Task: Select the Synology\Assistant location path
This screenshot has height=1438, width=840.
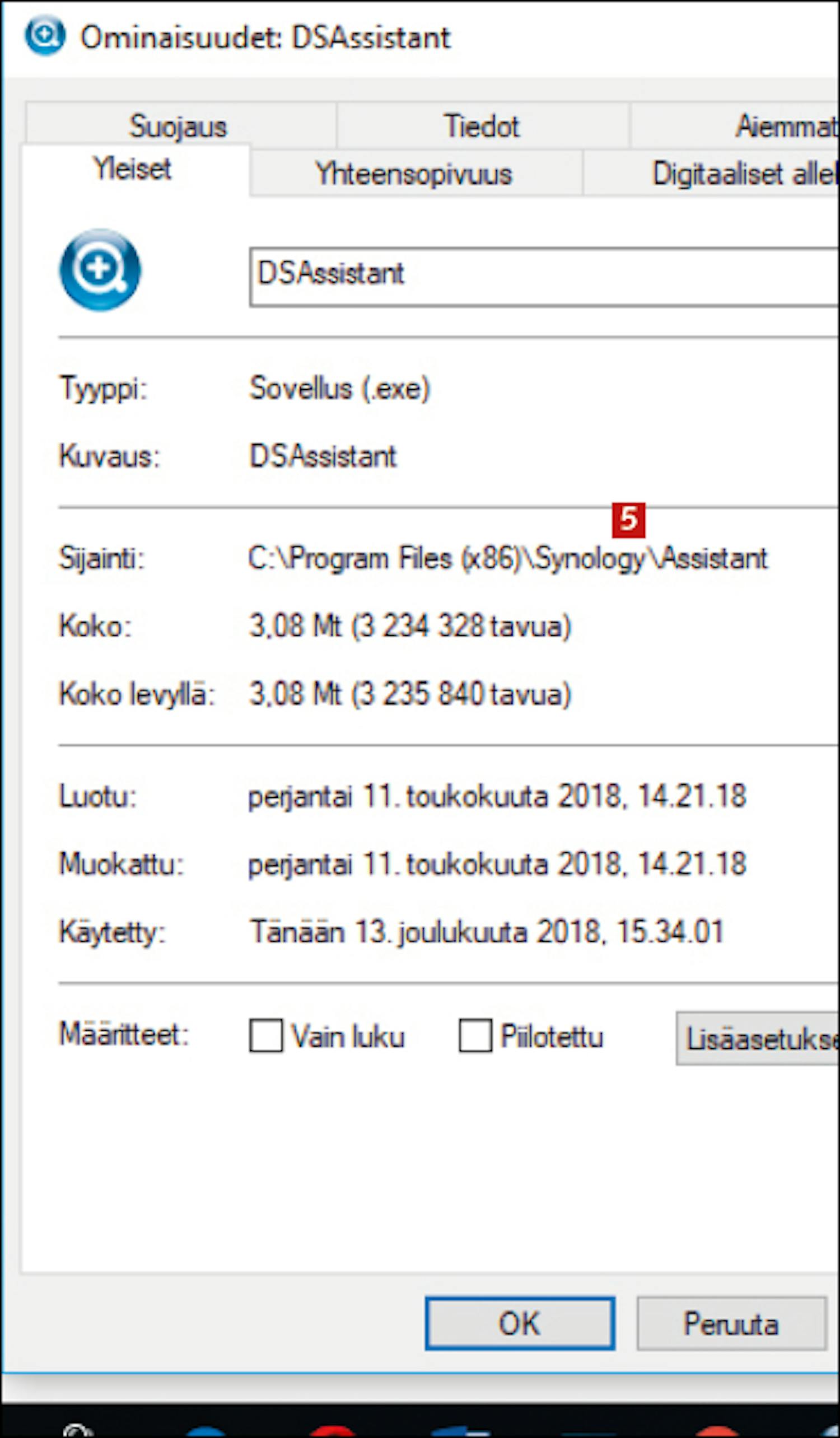Action: pyautogui.click(x=508, y=558)
